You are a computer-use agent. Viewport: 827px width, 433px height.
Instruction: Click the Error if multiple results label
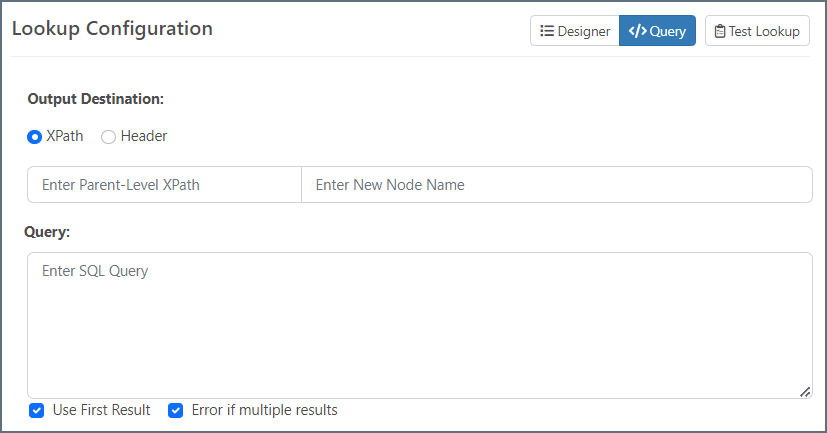(264, 410)
